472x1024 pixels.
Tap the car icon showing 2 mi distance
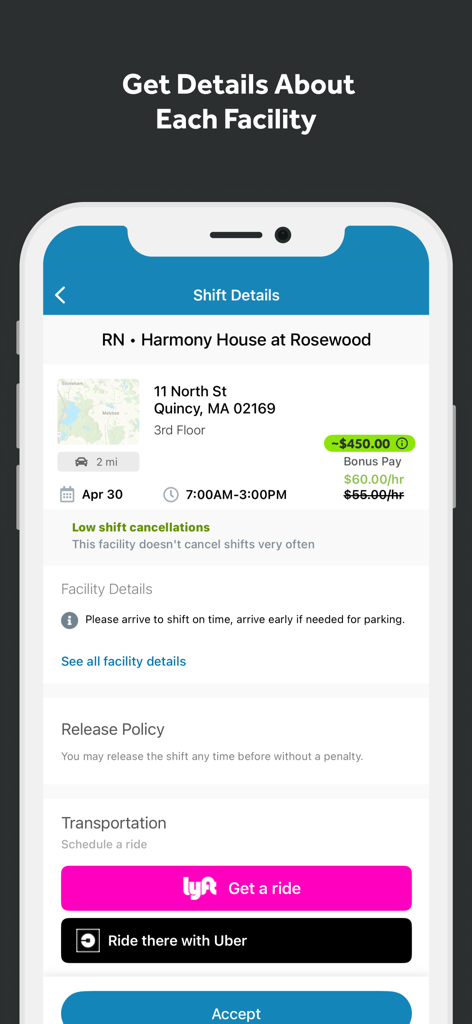82,462
